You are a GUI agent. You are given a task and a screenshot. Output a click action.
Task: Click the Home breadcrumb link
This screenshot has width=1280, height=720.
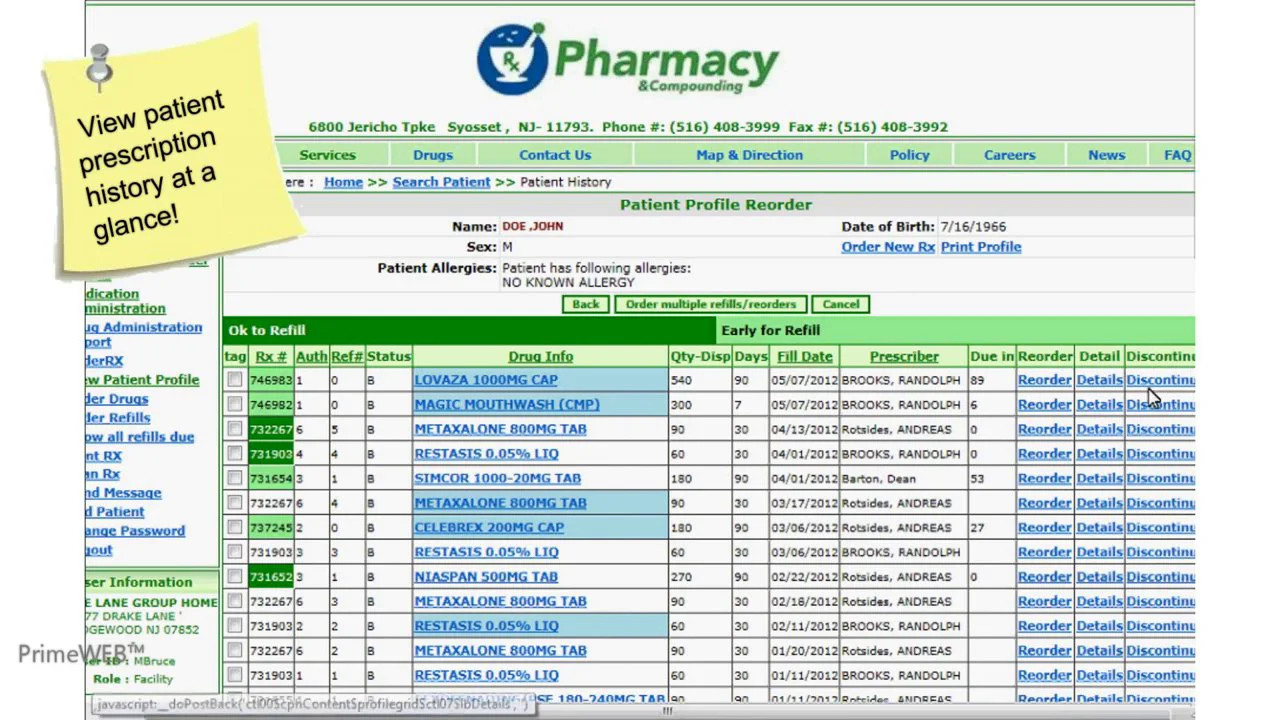(x=343, y=182)
